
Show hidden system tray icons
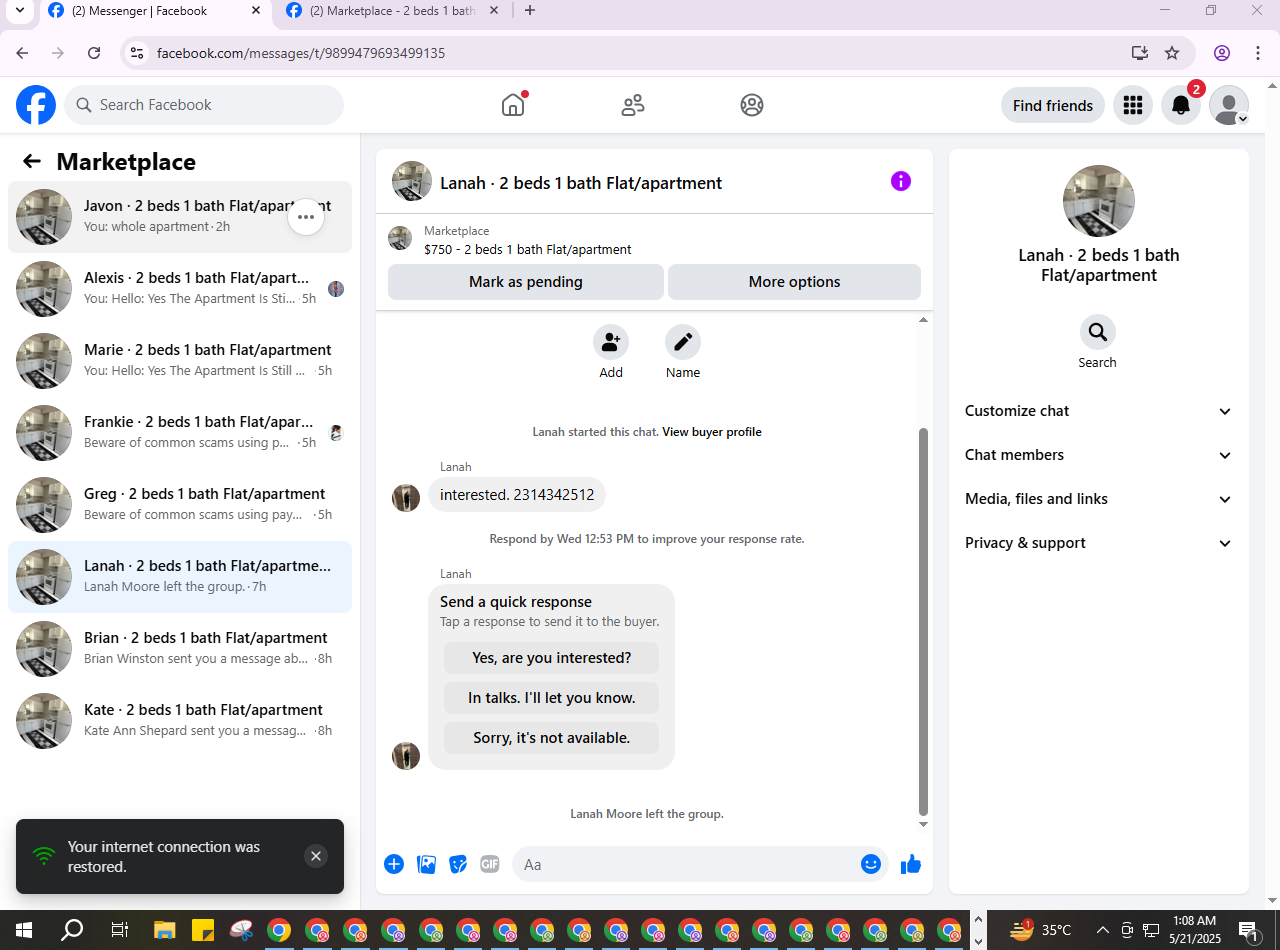pyautogui.click(x=1103, y=930)
